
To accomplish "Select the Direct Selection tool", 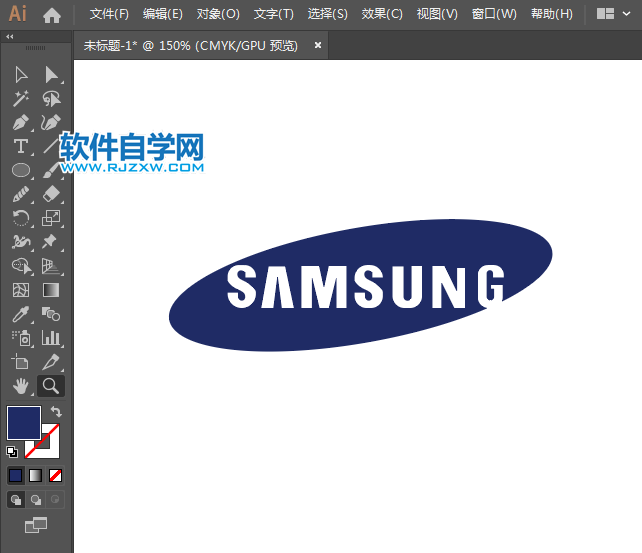I will point(51,75).
